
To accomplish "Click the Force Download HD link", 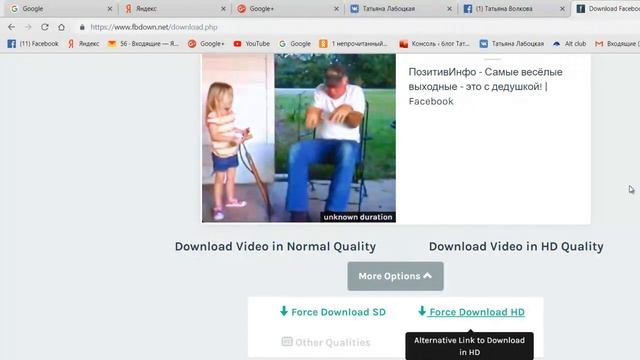I will [x=471, y=312].
